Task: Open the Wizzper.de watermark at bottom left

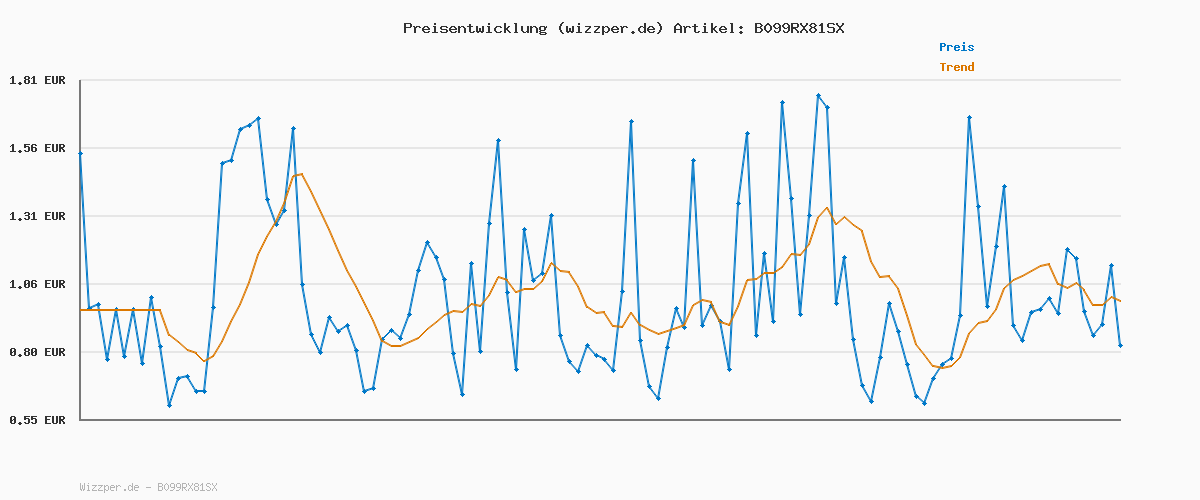Action: [x=148, y=487]
